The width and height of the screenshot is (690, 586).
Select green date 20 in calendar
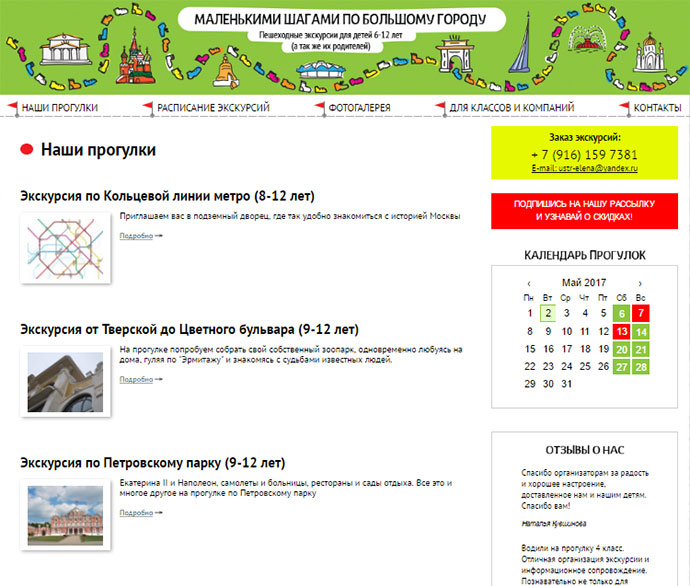click(x=622, y=349)
